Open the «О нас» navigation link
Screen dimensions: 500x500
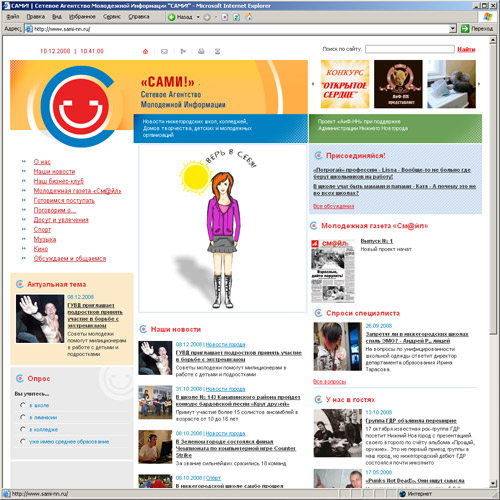click(x=42, y=162)
